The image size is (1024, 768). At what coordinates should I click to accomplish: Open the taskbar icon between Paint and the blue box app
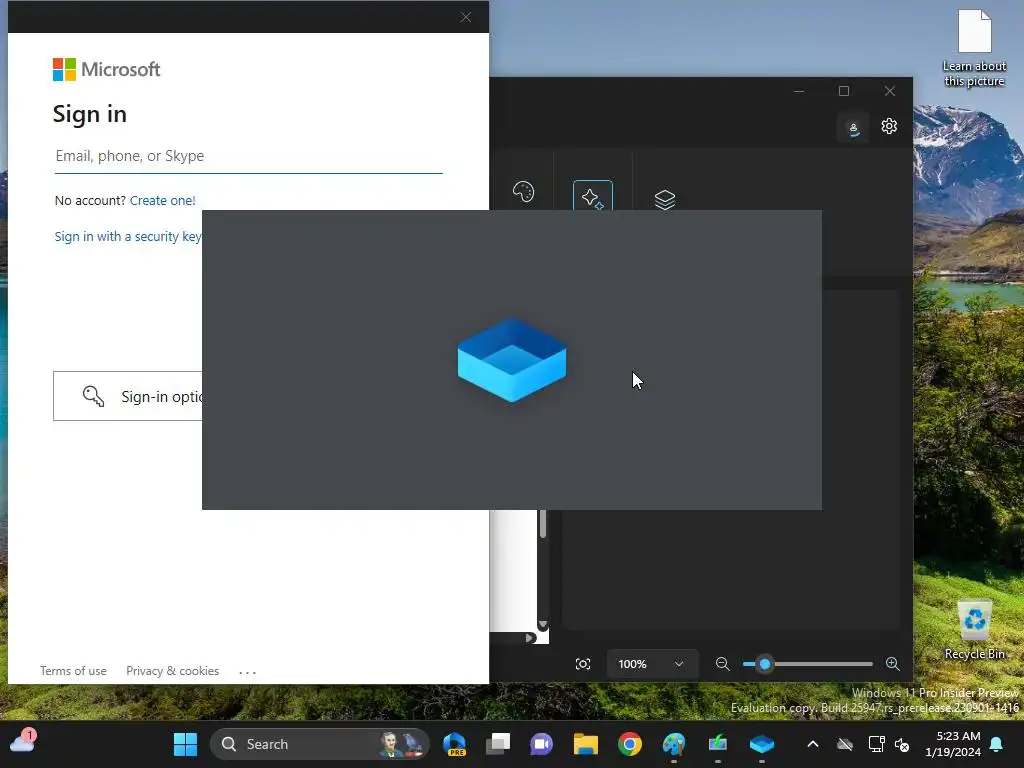(718, 744)
